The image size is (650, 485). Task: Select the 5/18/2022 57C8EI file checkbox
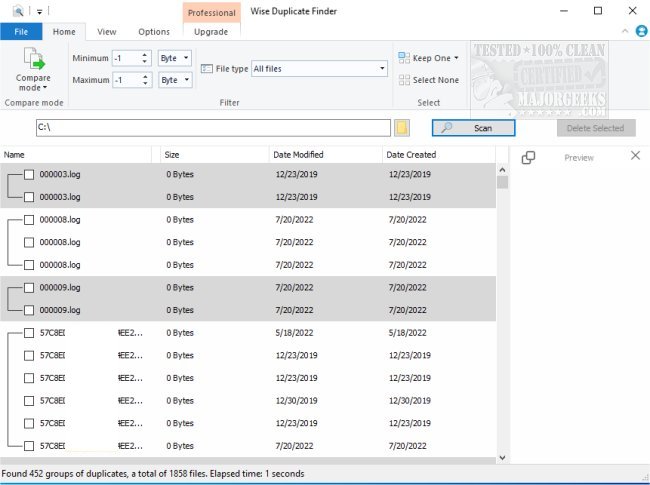[29, 333]
